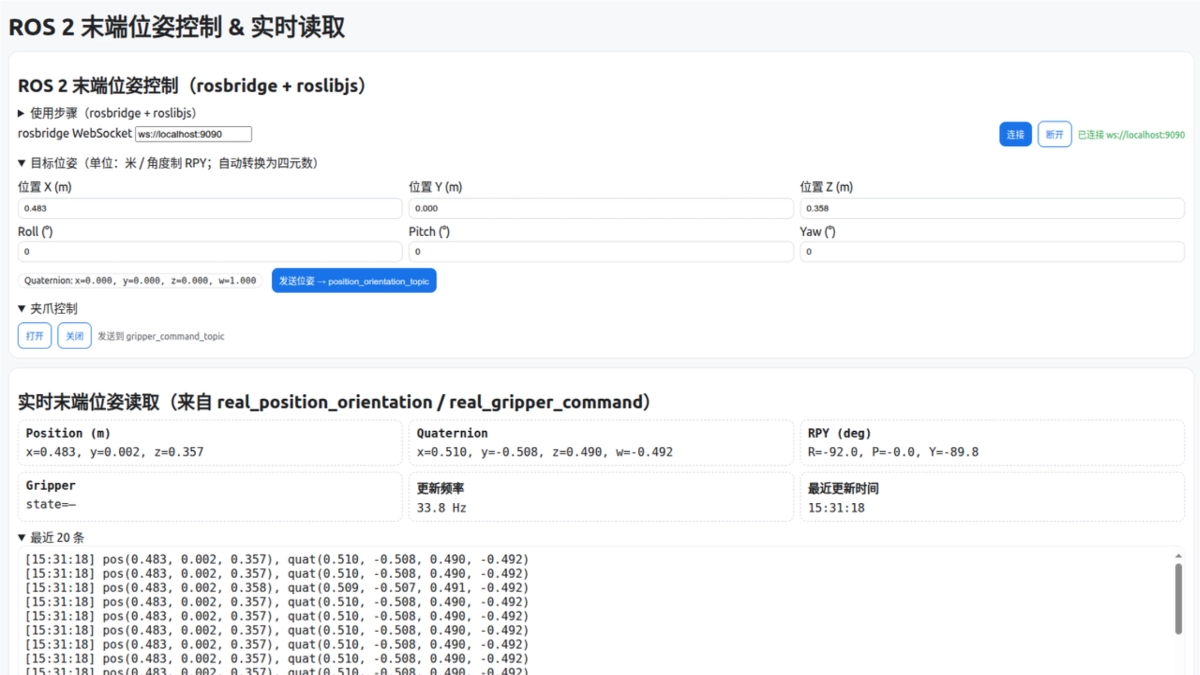The height and width of the screenshot is (675, 1200).
Task: Focus the rosbridge WebSocket URL field
Action: click(193, 134)
